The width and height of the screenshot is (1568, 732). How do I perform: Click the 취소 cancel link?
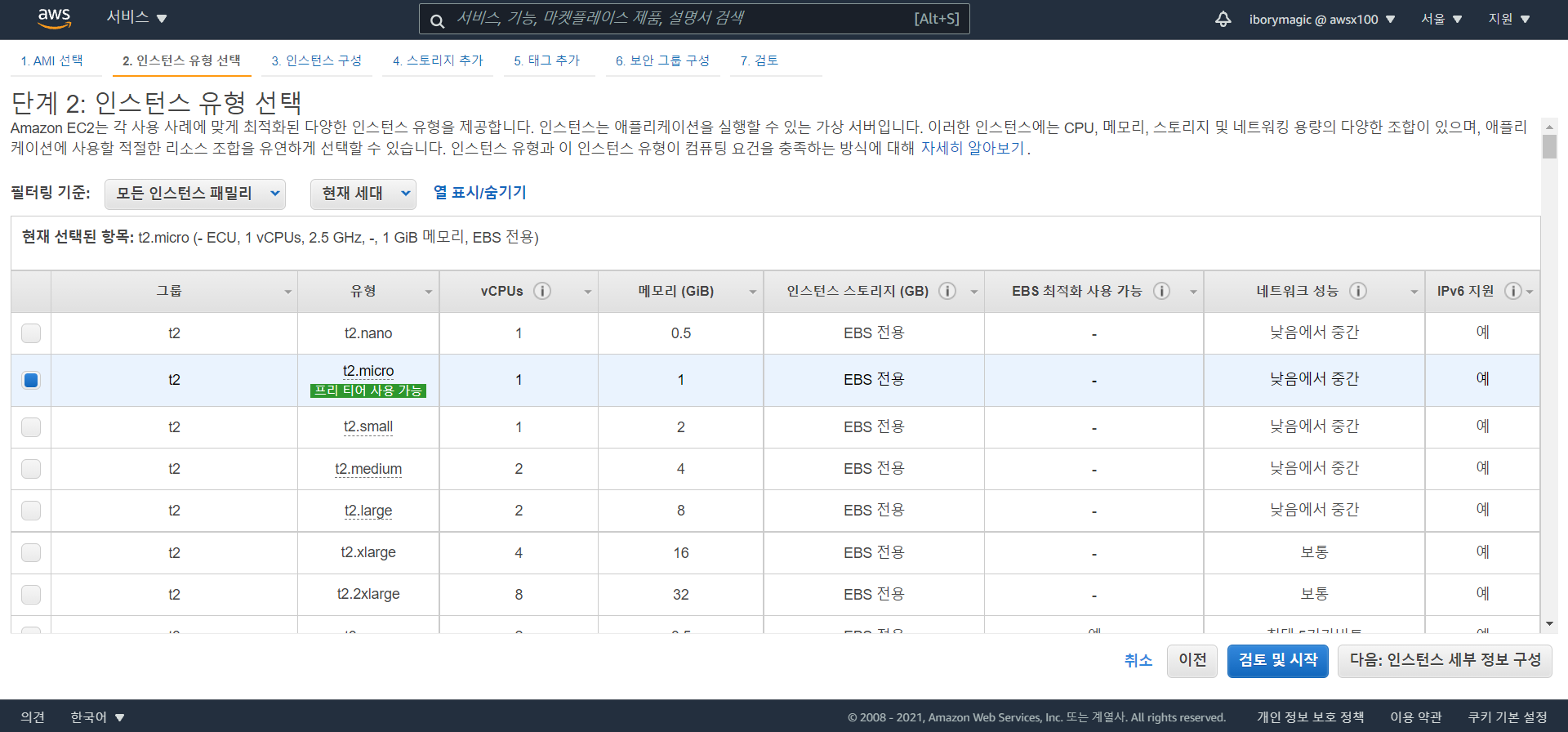[x=1138, y=660]
